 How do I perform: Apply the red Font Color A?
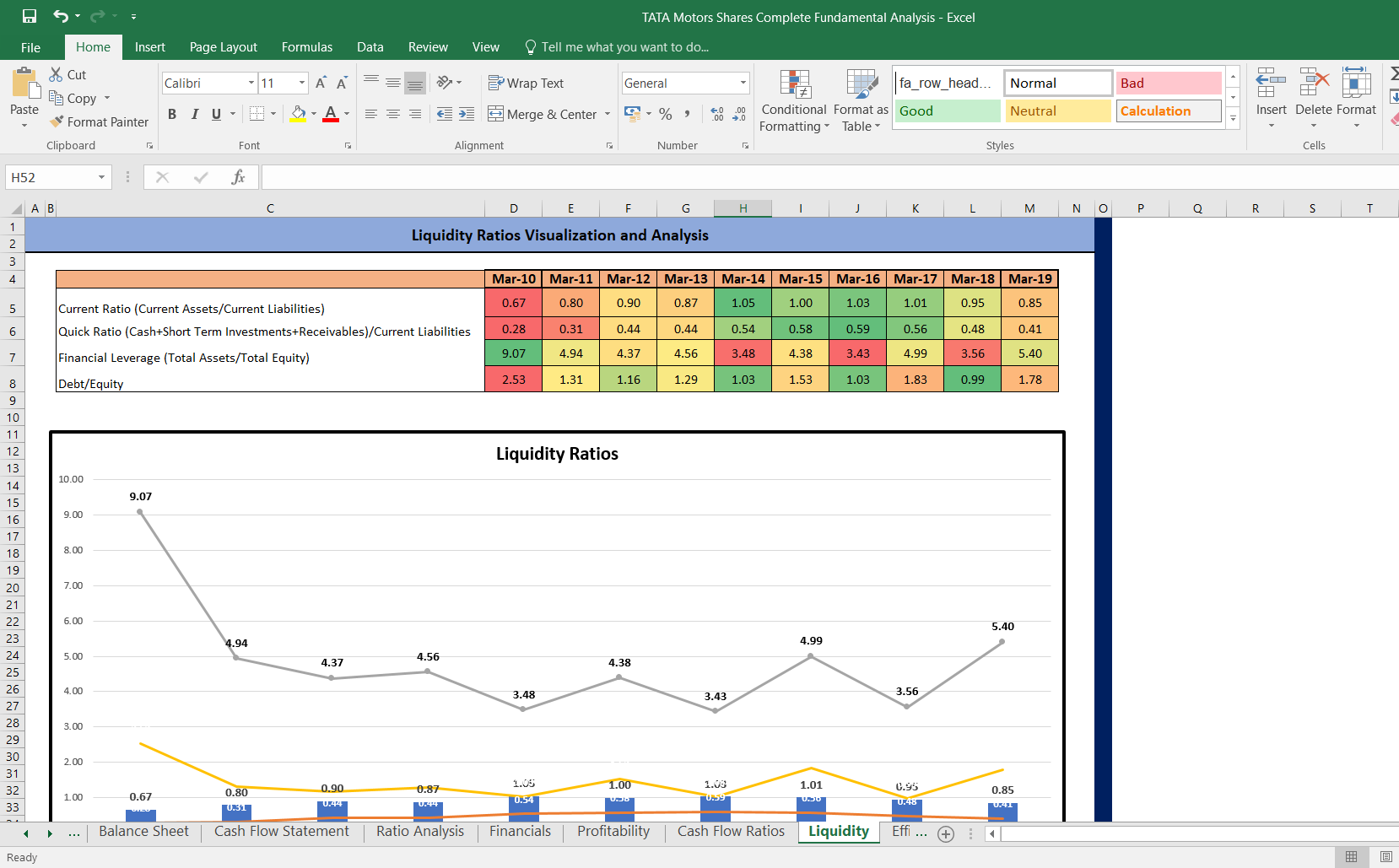331,113
